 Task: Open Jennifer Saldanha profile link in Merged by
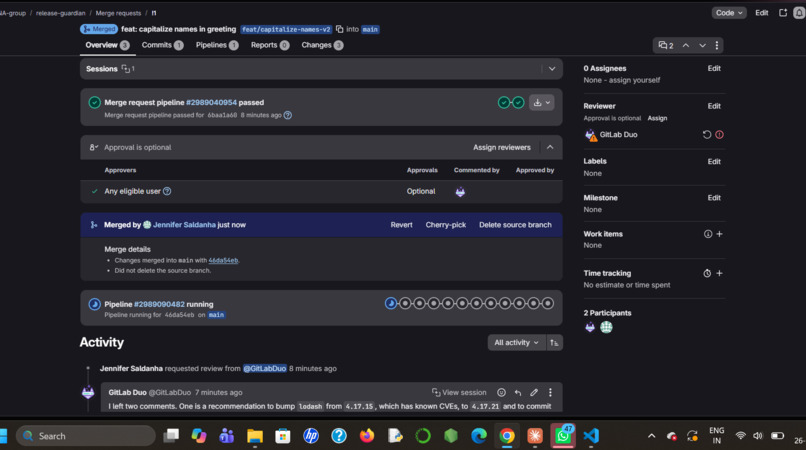(185, 225)
